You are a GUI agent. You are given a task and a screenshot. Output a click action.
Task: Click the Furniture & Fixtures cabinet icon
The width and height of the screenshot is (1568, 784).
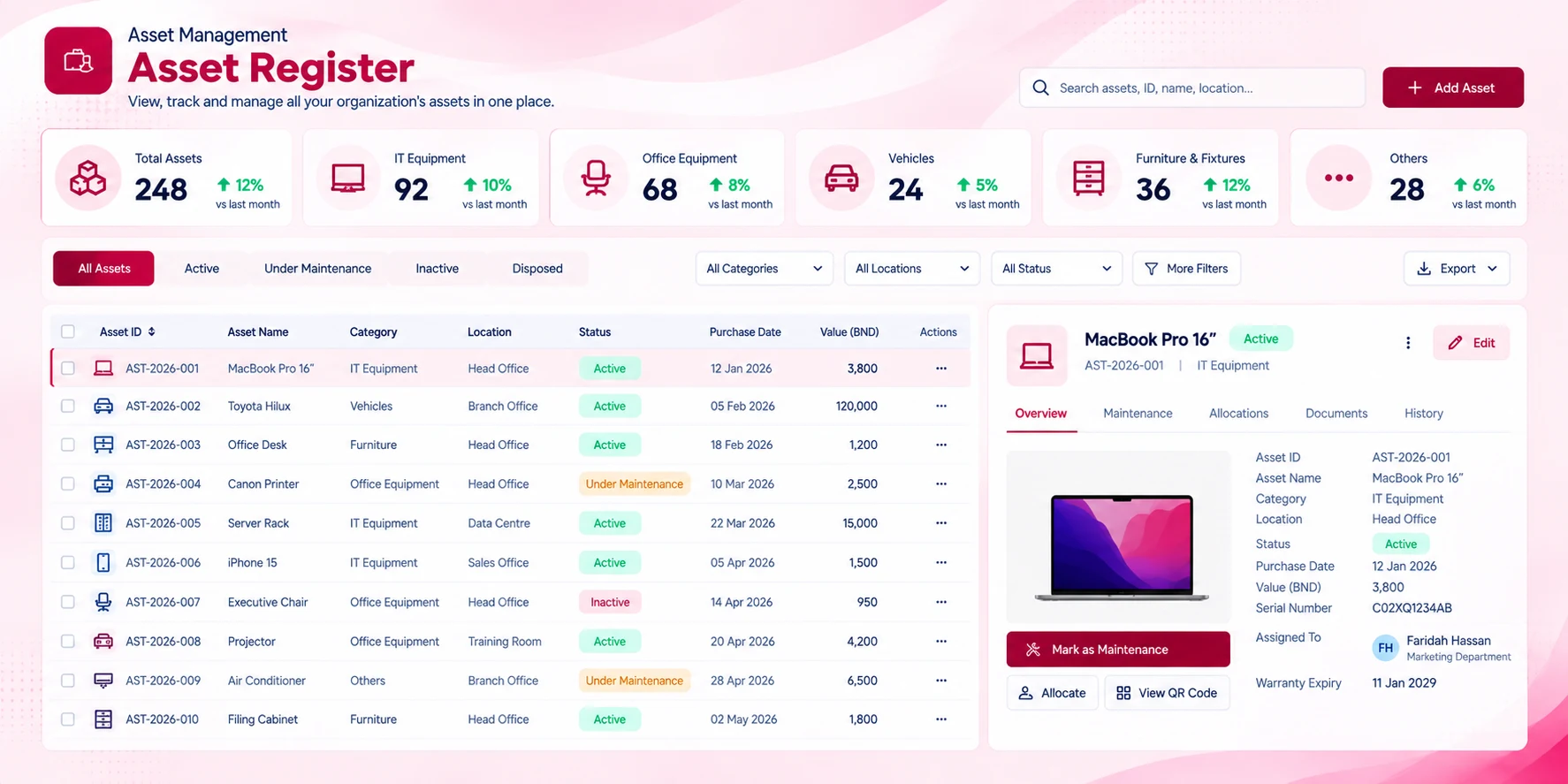pyautogui.click(x=1088, y=179)
